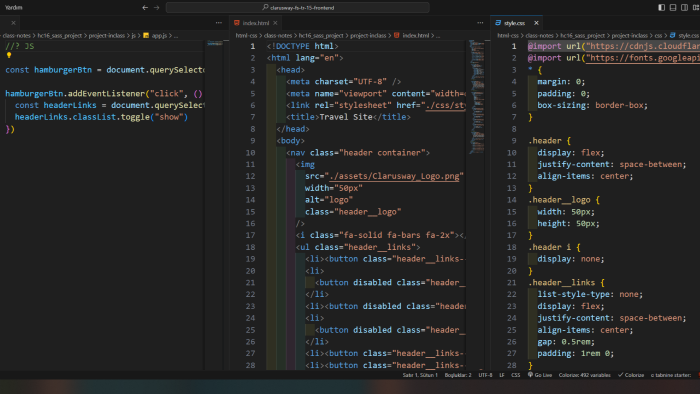The image size is (700, 394).
Task: Open the ./css/ stylesheet href link
Action: (x=446, y=105)
